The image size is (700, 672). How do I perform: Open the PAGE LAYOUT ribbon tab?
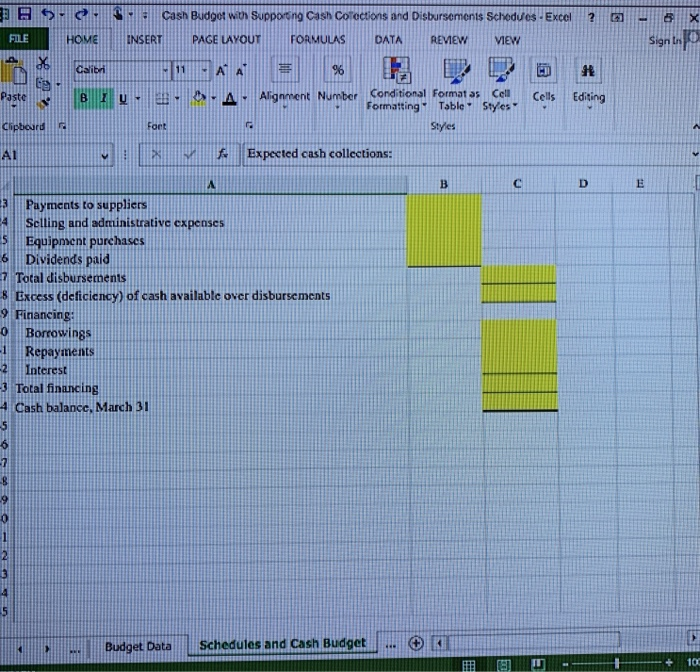point(226,40)
